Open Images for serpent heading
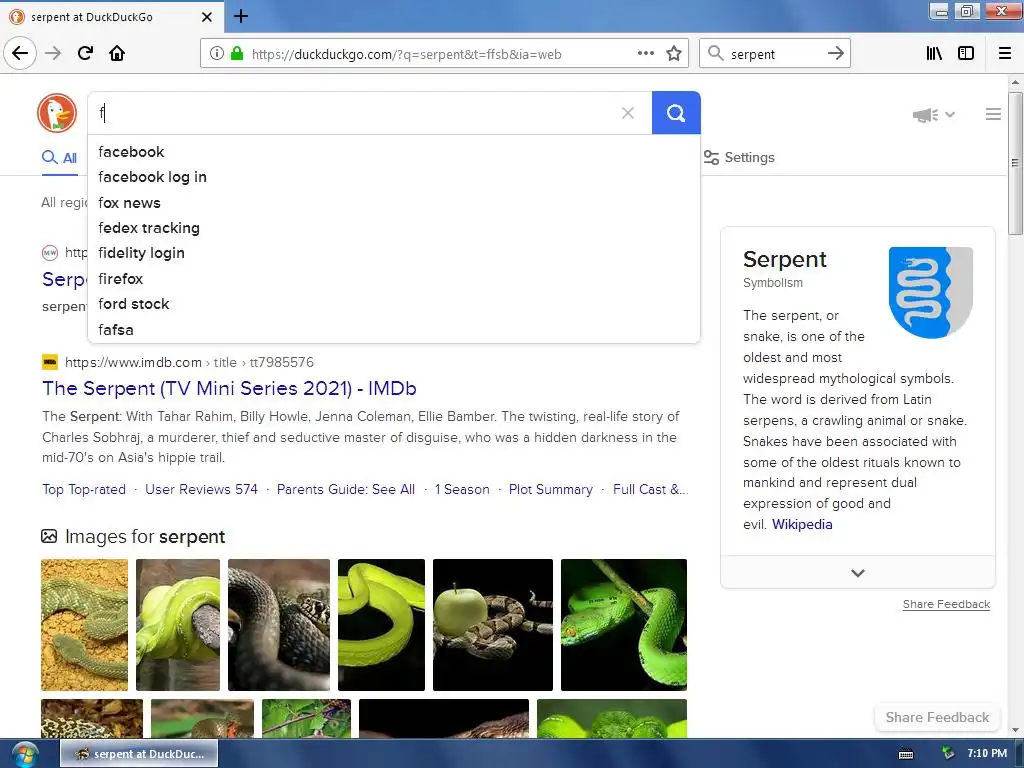This screenshot has height=768, width=1024. pyautogui.click(x=145, y=537)
